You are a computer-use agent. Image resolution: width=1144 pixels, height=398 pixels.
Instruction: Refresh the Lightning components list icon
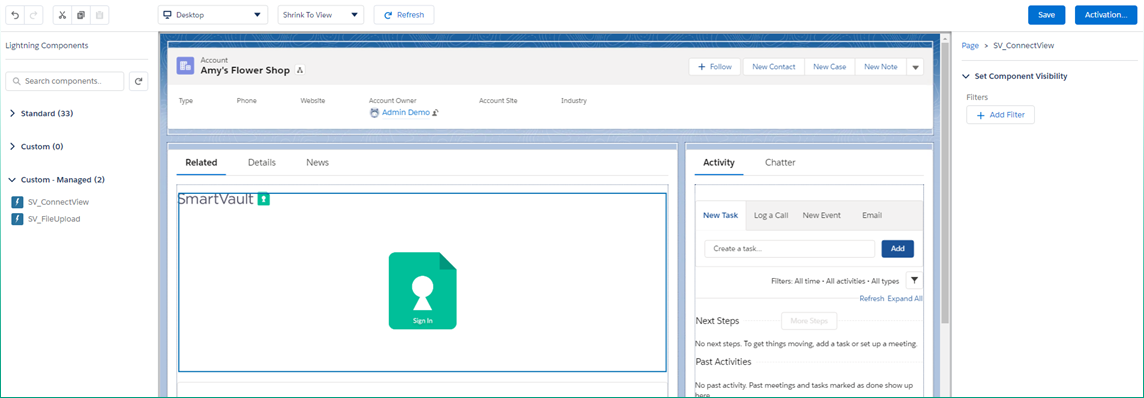[139, 82]
